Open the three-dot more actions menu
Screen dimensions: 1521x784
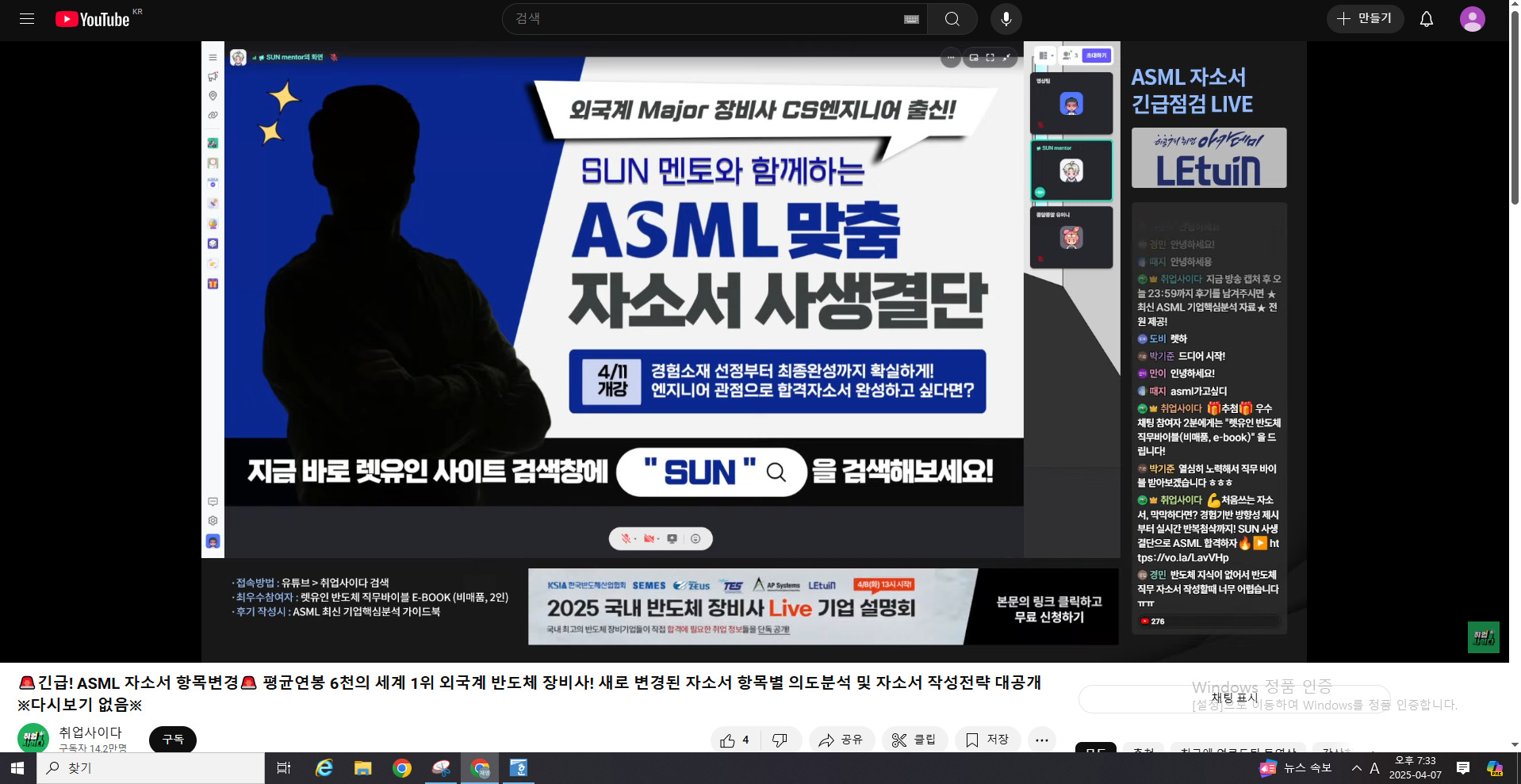click(1041, 740)
